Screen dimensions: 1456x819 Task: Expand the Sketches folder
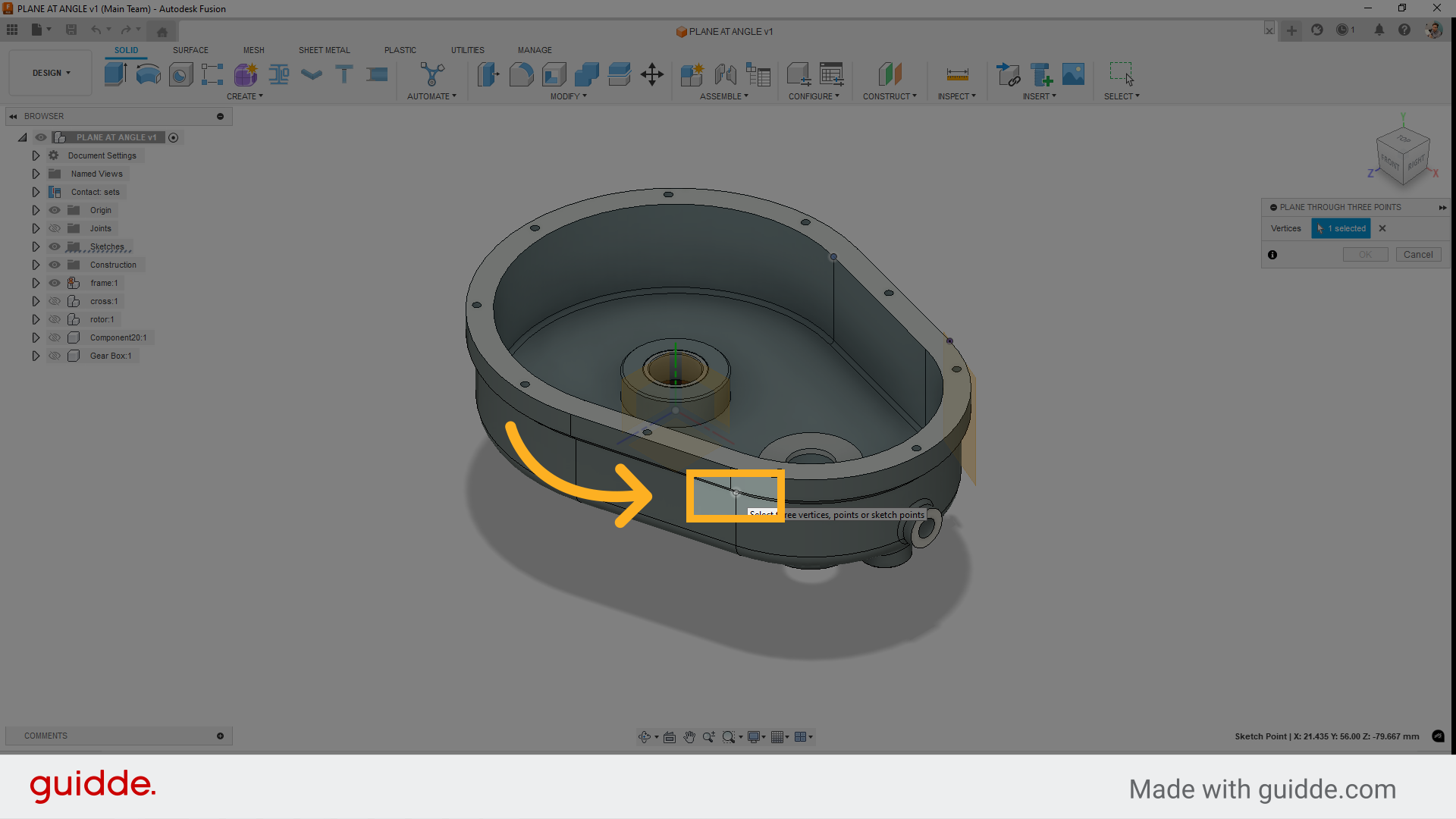pos(35,246)
